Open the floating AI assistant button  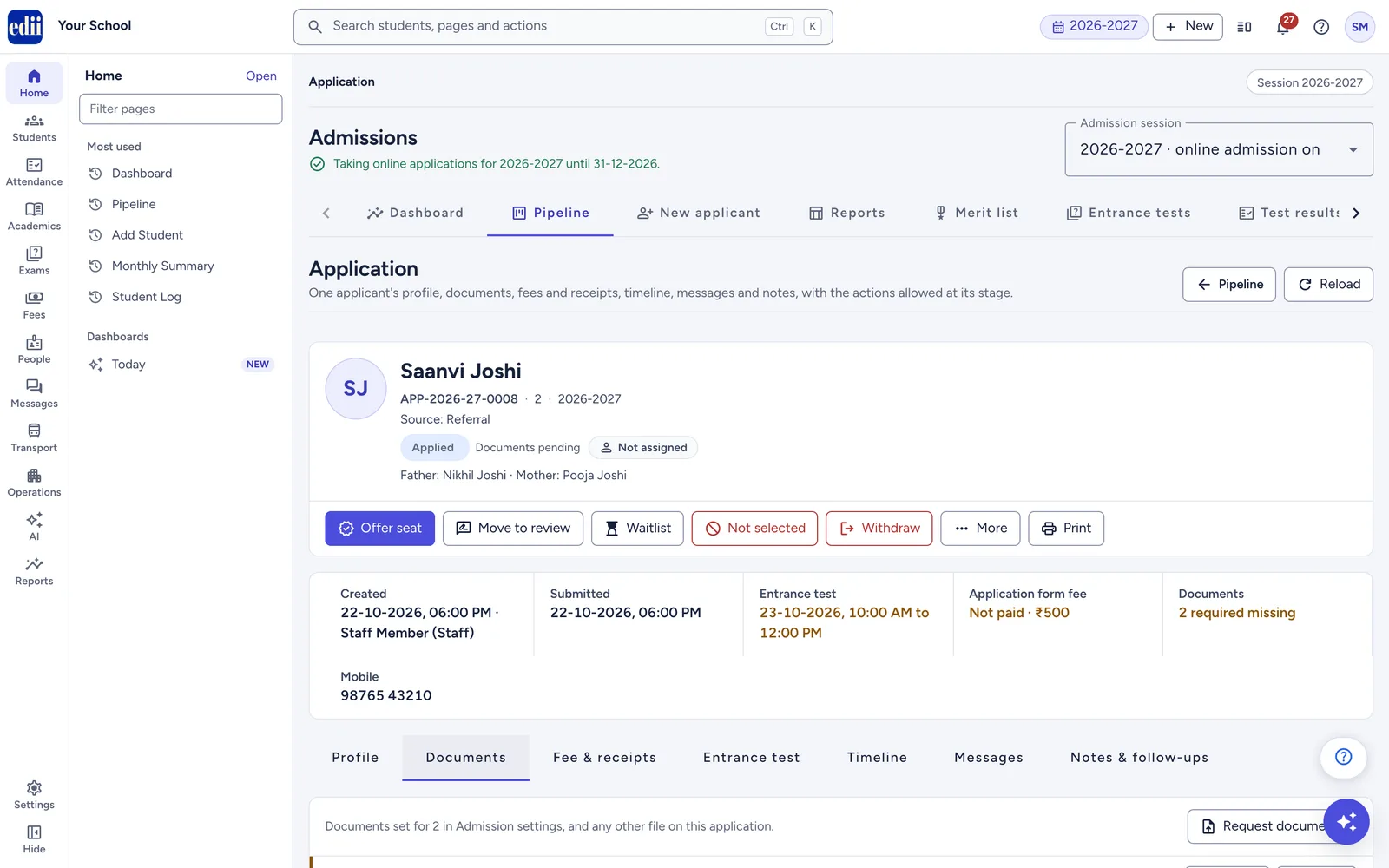pos(1346,821)
